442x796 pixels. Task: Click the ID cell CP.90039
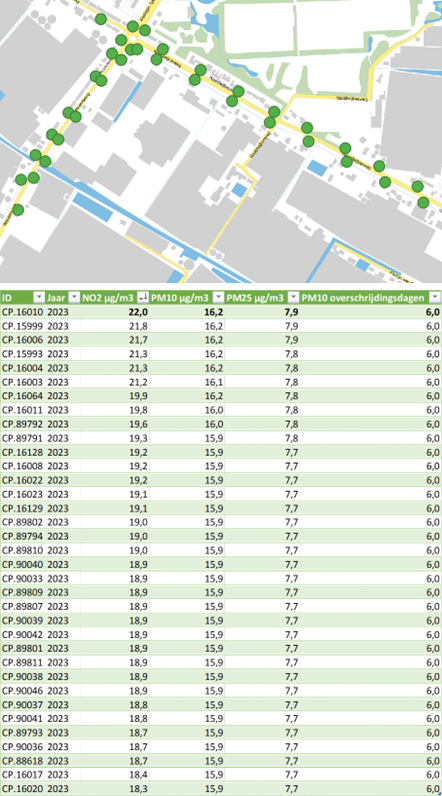[x=23, y=620]
